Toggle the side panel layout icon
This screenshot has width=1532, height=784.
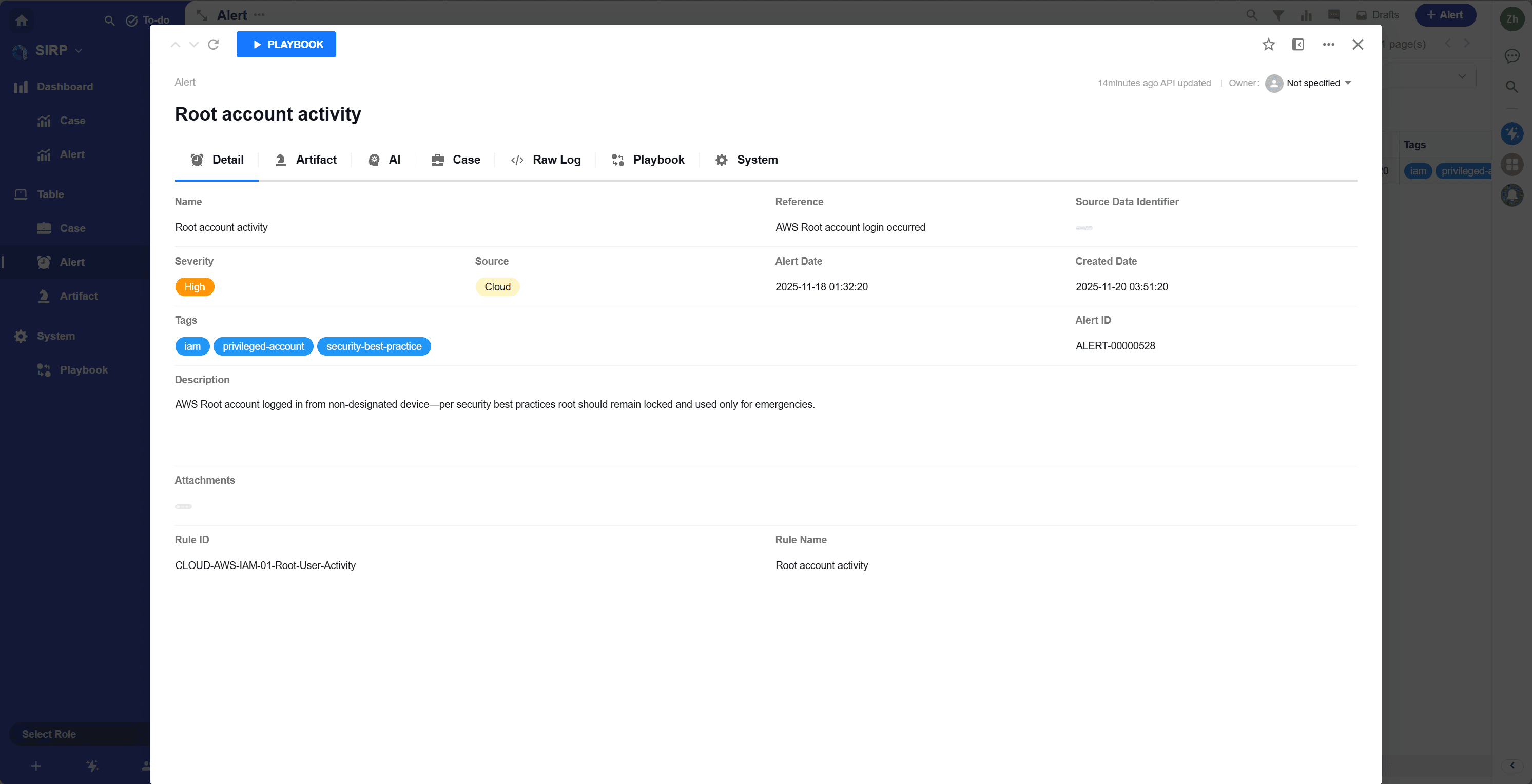(1297, 45)
